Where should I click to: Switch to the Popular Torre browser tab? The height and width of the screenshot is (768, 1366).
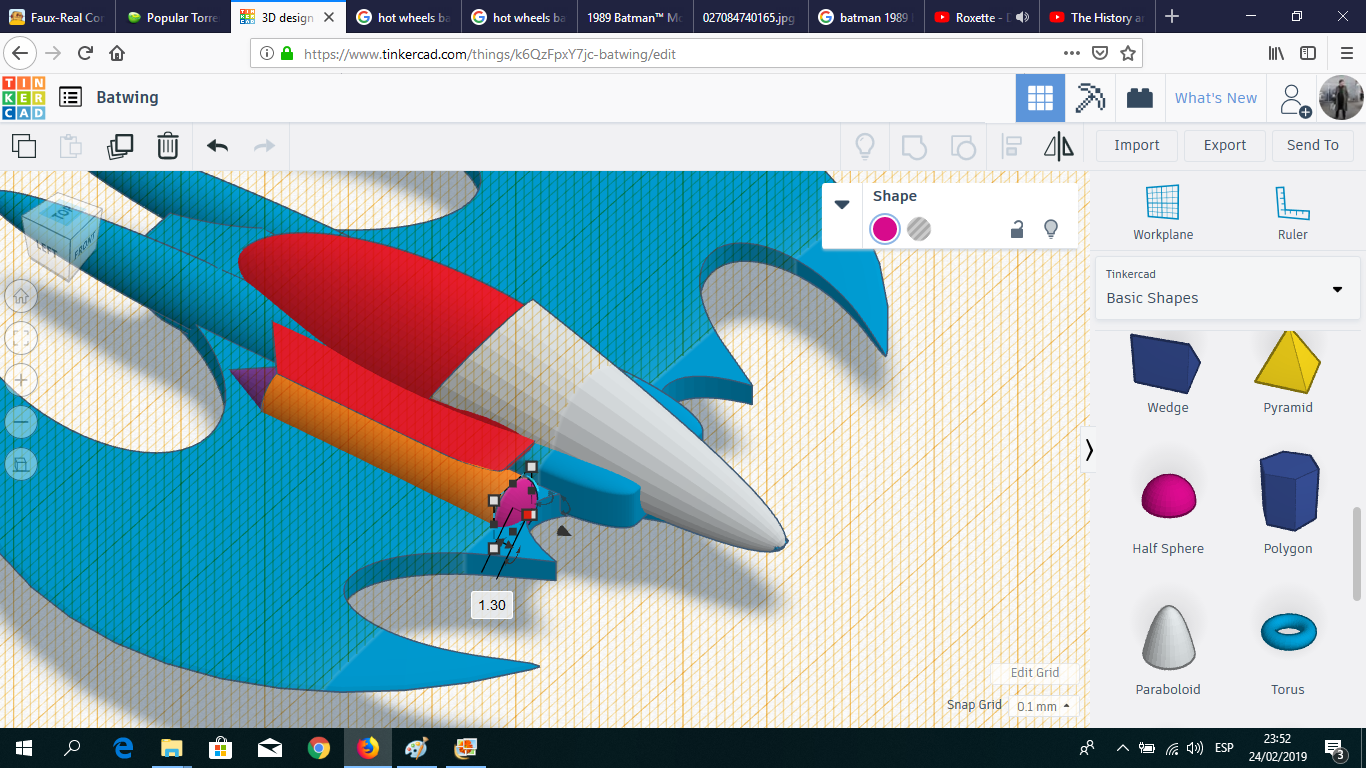(x=172, y=17)
